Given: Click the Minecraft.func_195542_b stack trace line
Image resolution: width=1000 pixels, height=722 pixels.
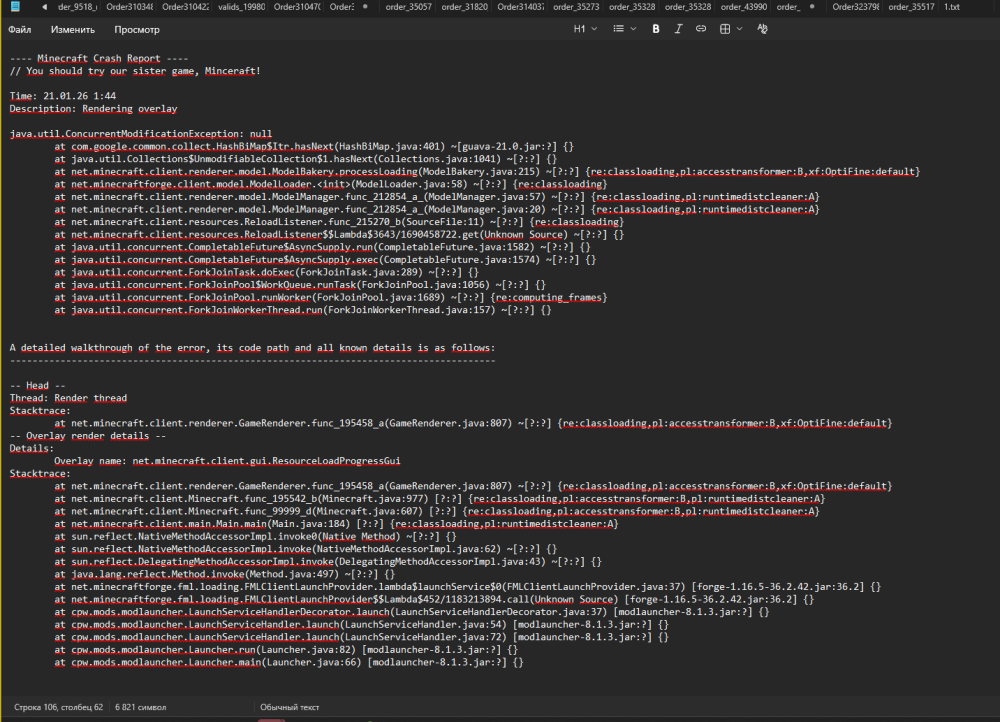Looking at the screenshot, I should click(x=439, y=499).
